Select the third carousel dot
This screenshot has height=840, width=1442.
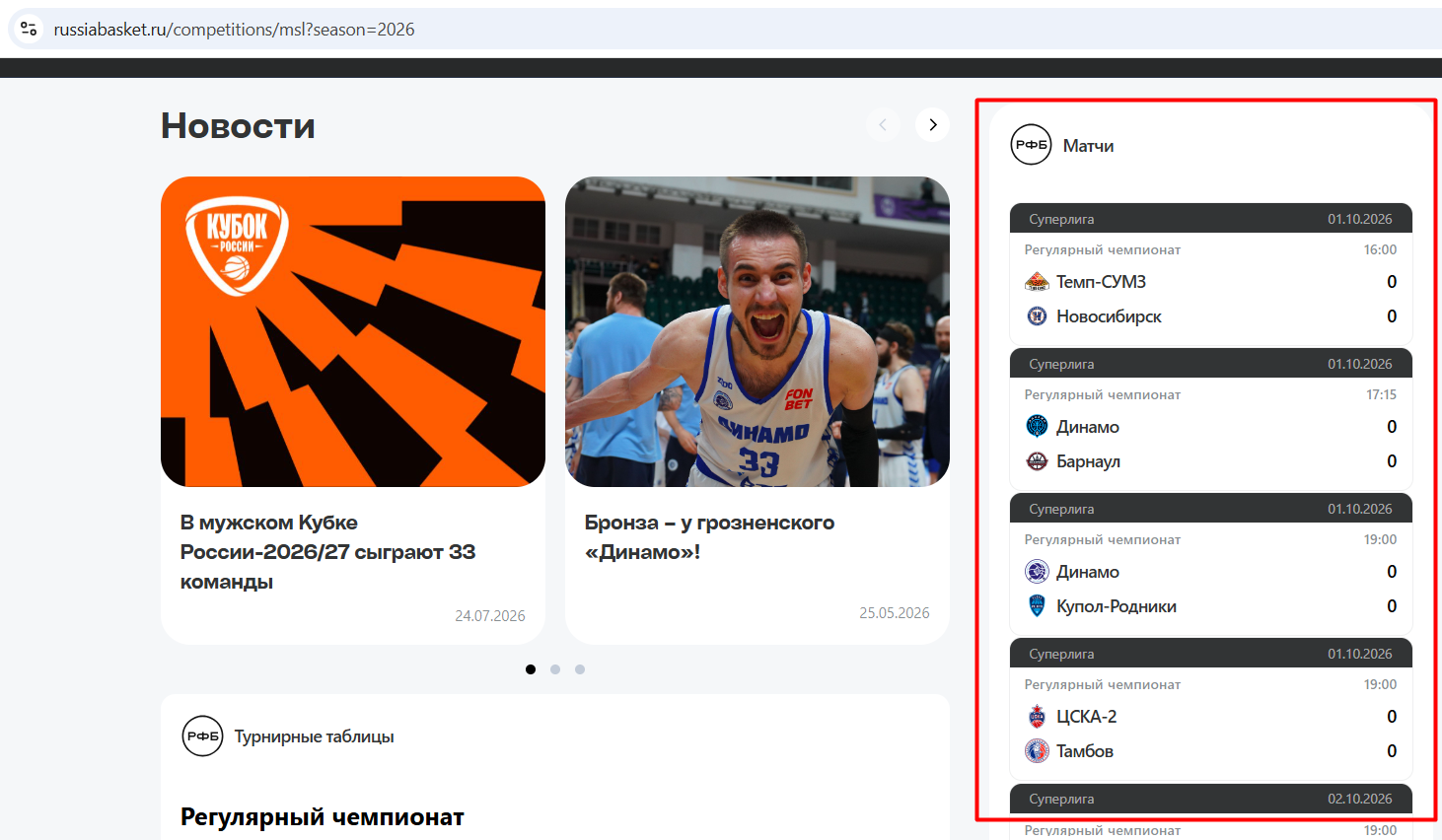[x=580, y=669]
